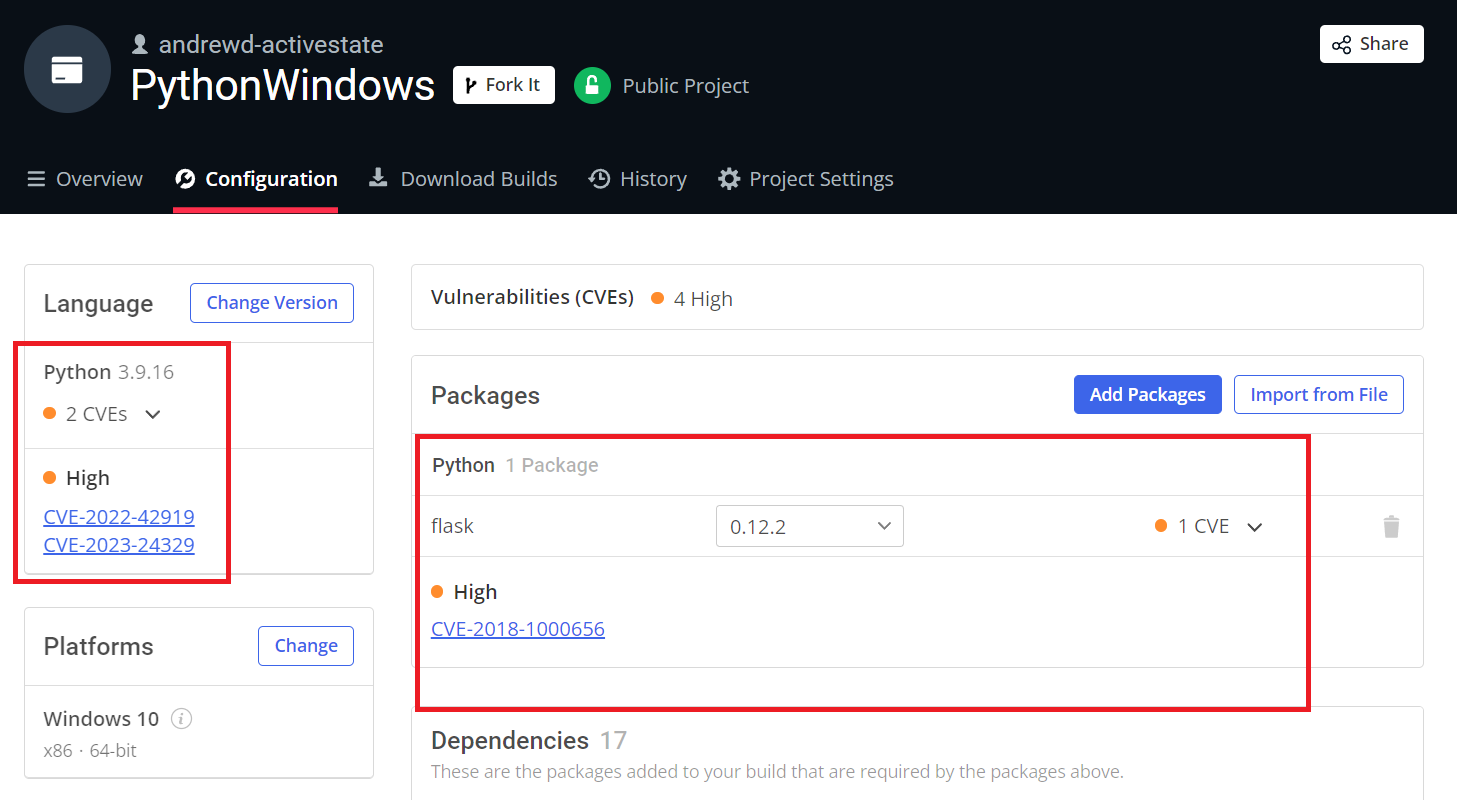This screenshot has width=1457, height=800.
Task: Click the Public Project label
Action: (686, 86)
